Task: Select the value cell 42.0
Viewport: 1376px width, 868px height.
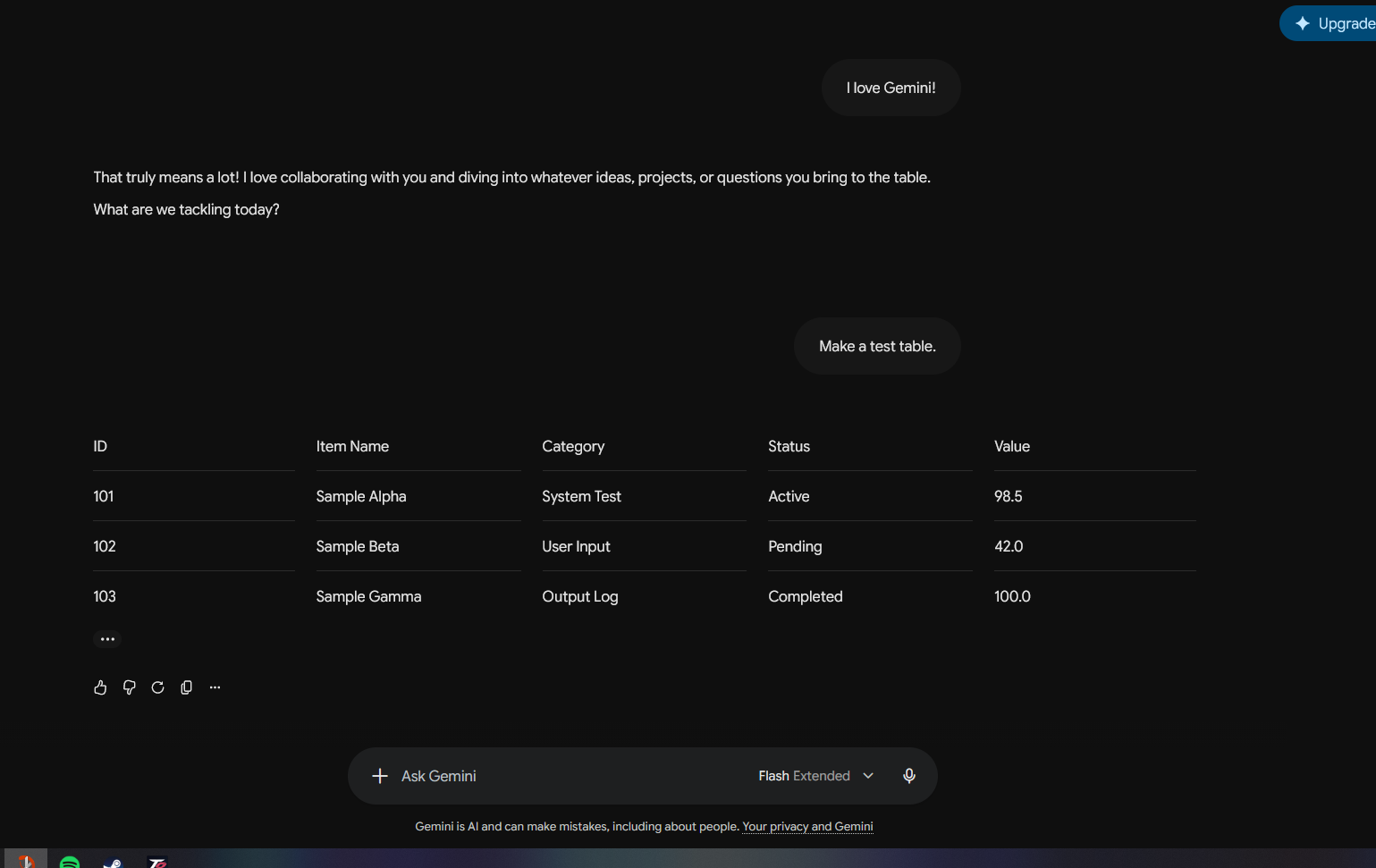Action: pos(1009,546)
